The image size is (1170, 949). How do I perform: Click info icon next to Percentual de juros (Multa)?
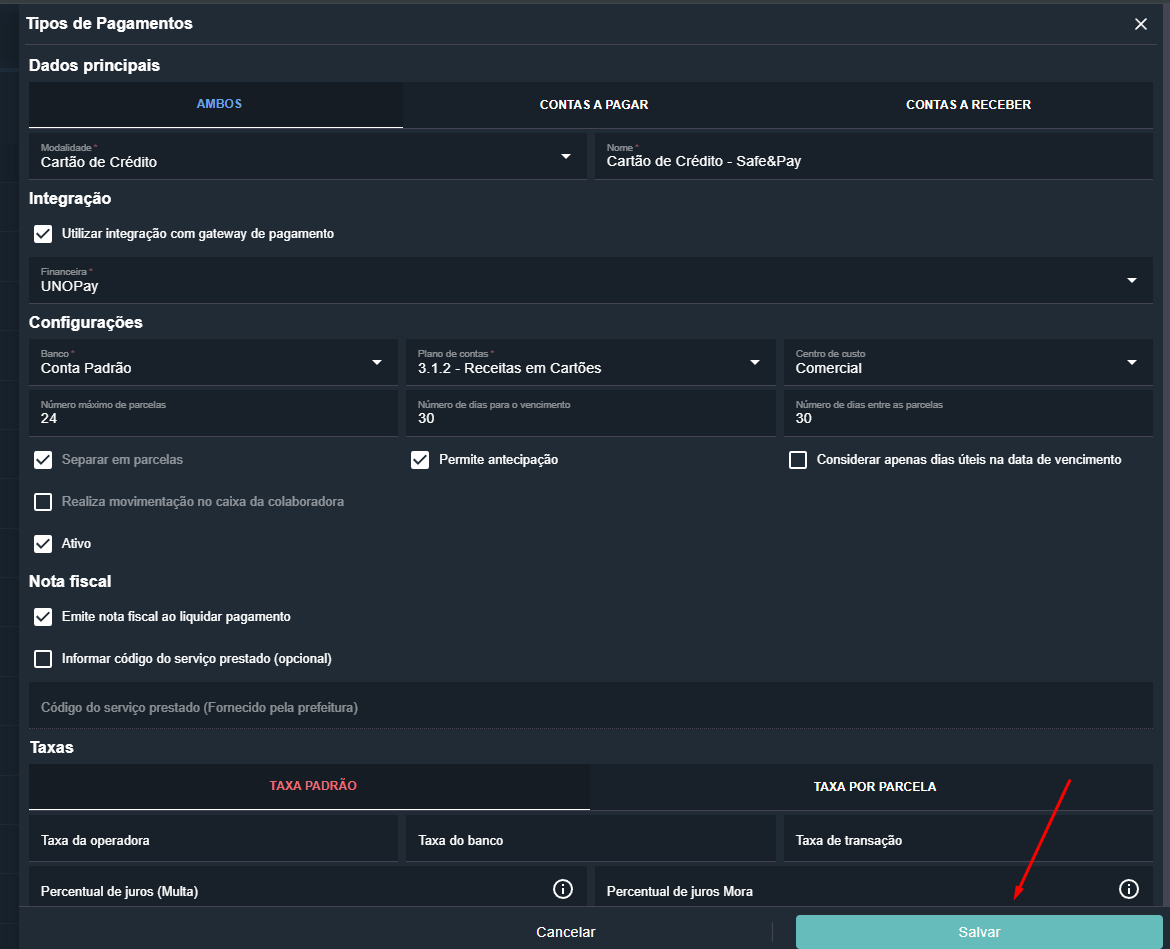[x=563, y=889]
